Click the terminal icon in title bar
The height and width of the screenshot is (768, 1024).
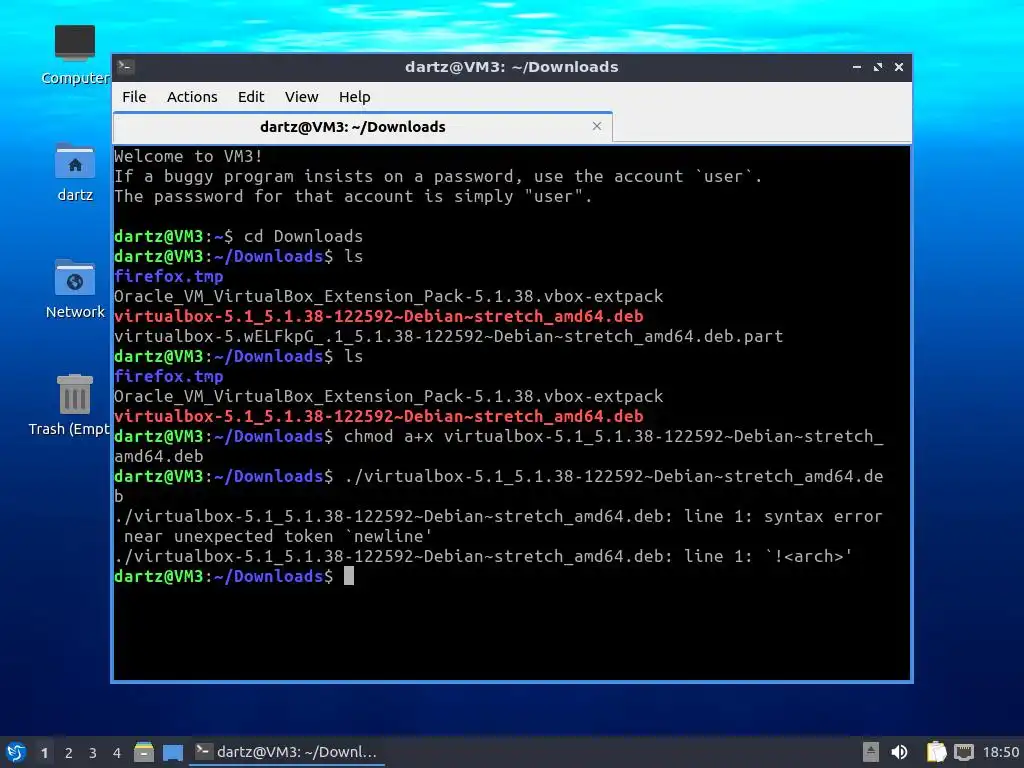tap(126, 67)
